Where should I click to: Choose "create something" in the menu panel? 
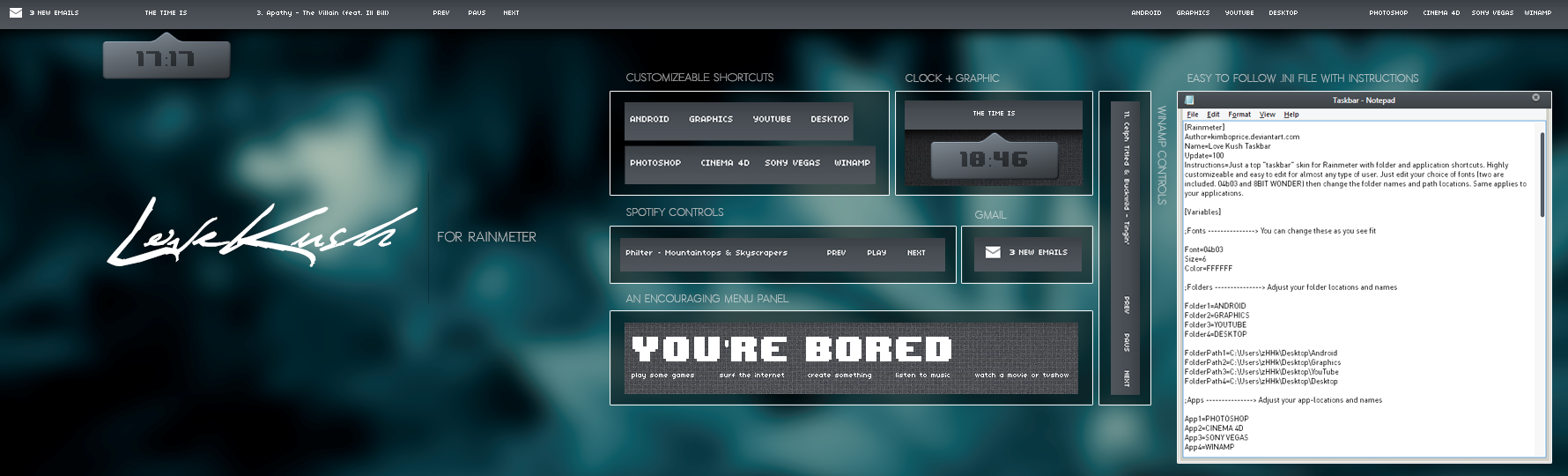coord(839,376)
